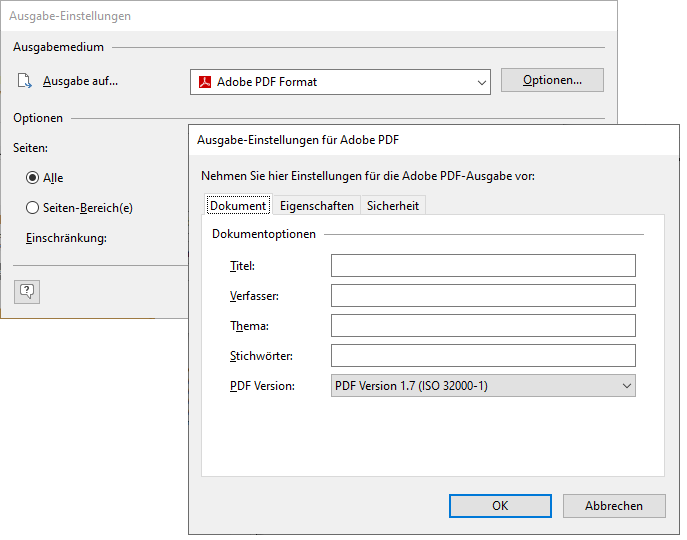This screenshot has width=687, height=540.
Task: Click the Adobe PDF logo icon
Action: pyautogui.click(x=205, y=82)
